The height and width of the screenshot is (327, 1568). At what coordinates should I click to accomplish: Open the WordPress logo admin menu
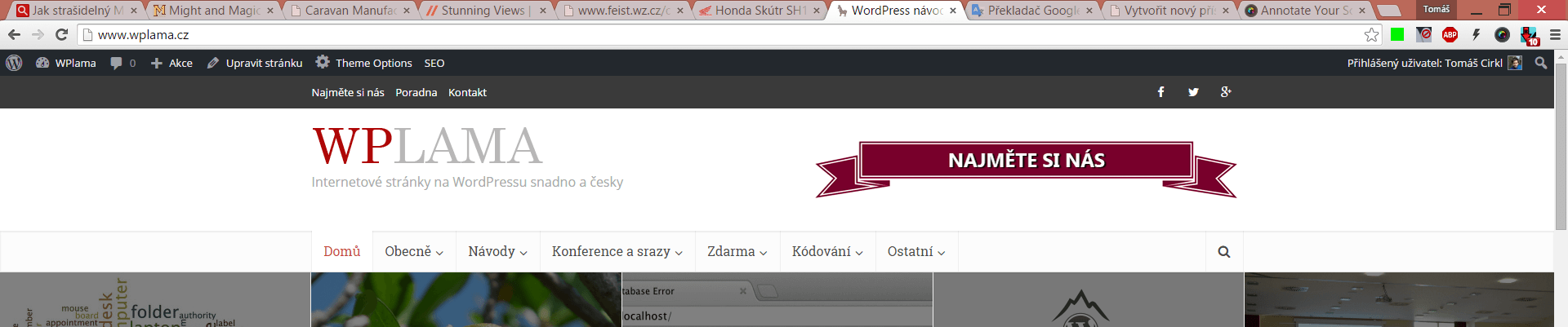14,63
